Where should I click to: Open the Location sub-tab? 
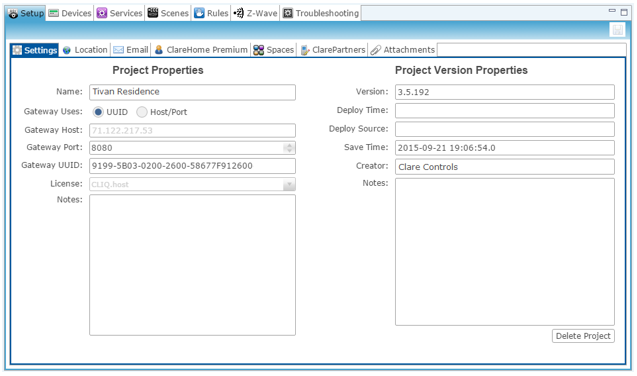[85, 50]
